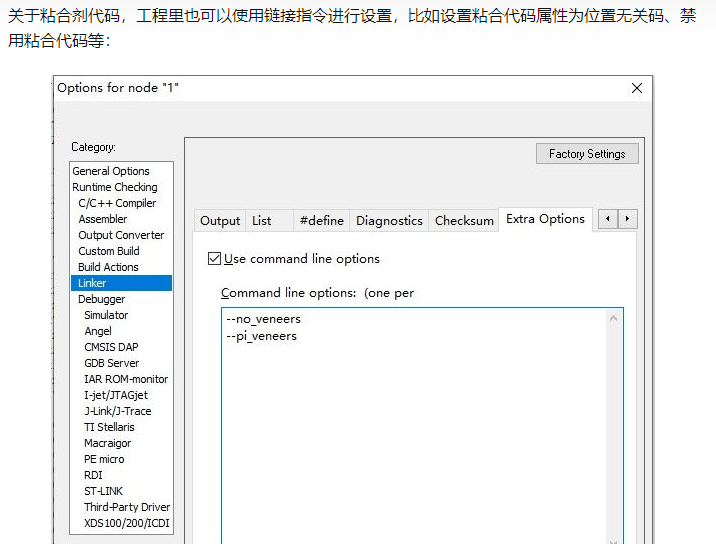
Task: Click the Factory Settings button
Action: 587,154
